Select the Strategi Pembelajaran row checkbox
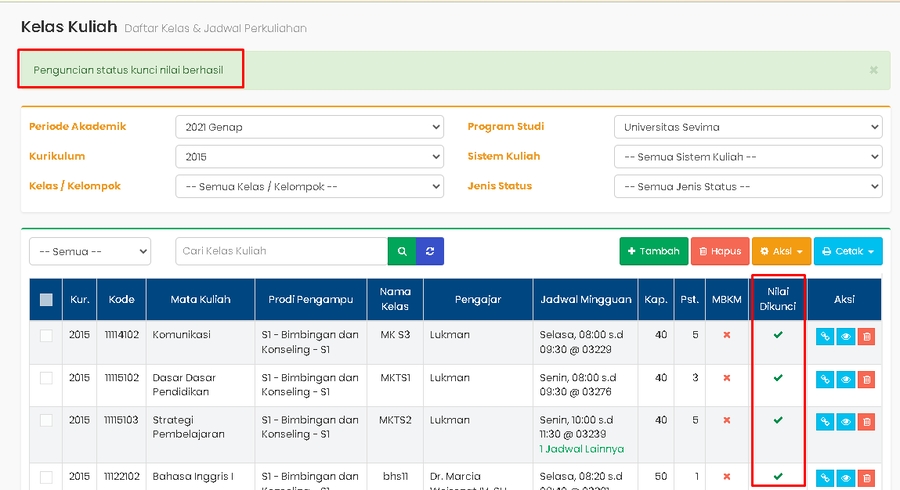Screen dimensions: 900x490 tap(47, 421)
